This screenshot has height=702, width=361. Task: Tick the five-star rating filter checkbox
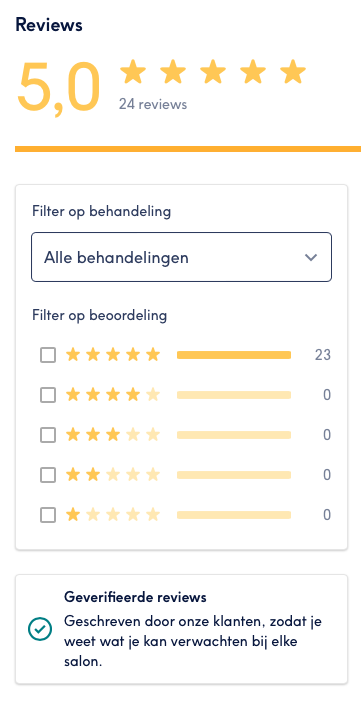[x=48, y=355]
